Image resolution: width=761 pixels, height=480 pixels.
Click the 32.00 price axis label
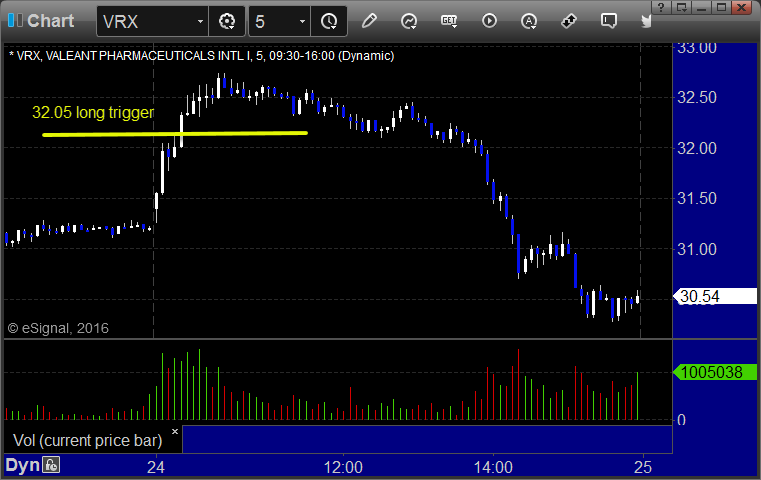[x=697, y=148]
